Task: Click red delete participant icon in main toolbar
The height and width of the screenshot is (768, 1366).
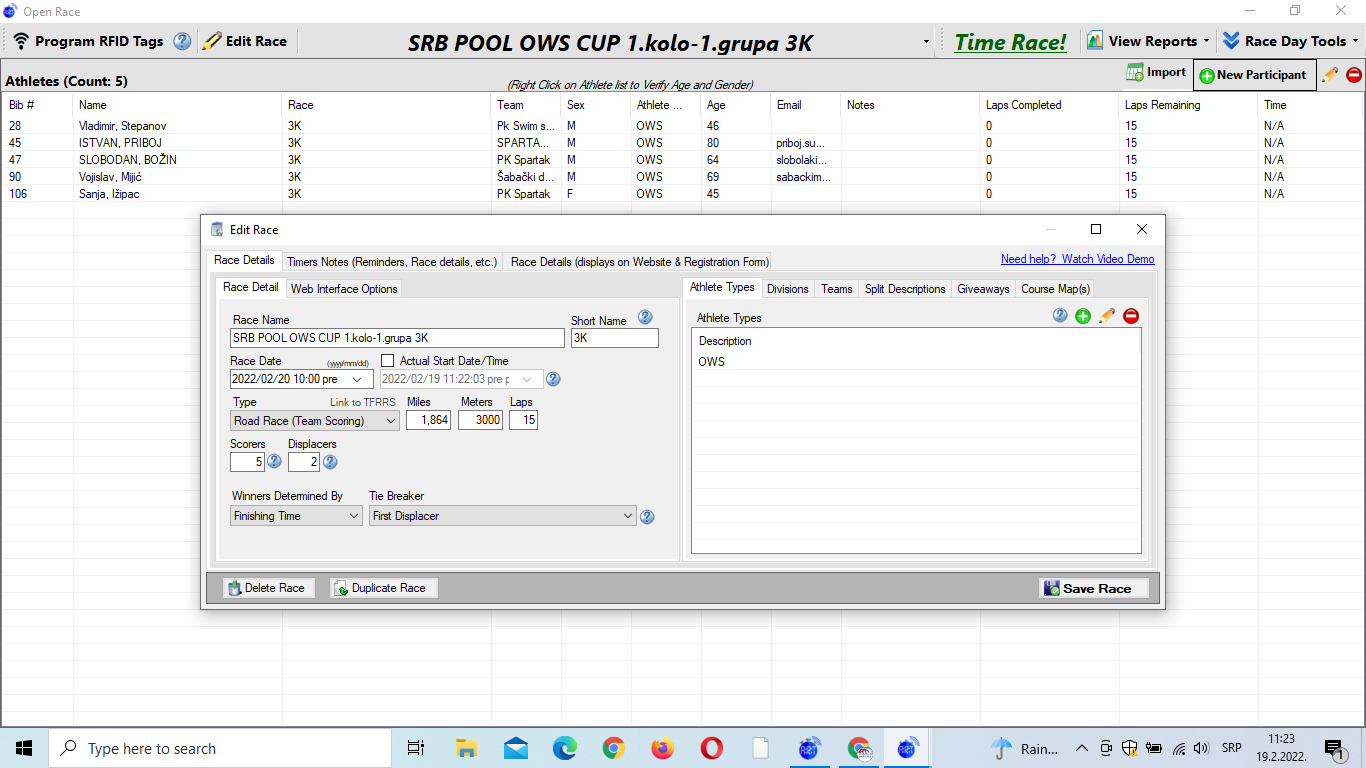Action: (x=1354, y=75)
